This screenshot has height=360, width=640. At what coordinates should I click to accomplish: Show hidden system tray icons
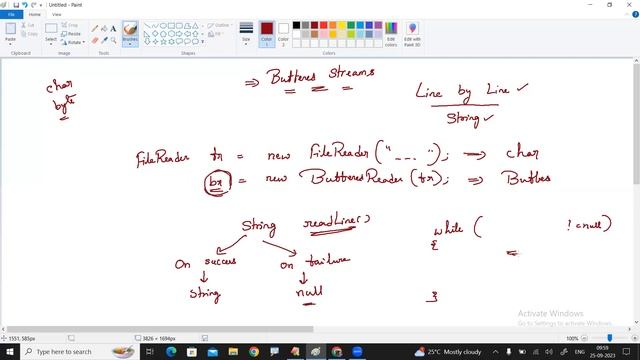click(495, 351)
